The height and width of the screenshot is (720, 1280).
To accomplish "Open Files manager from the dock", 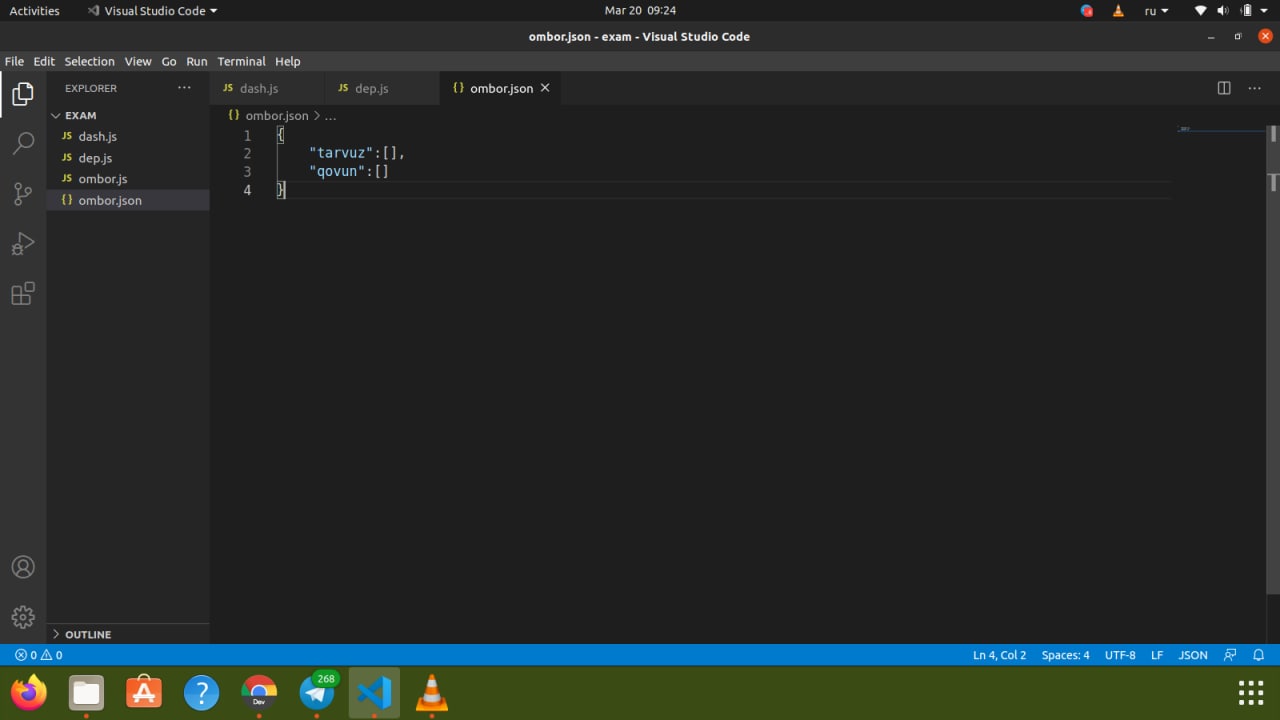I will click(86, 692).
